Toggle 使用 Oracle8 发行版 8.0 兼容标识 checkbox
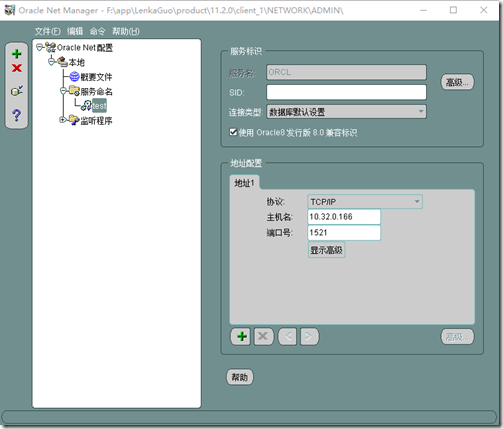The width and height of the screenshot is (503, 429). [x=233, y=132]
